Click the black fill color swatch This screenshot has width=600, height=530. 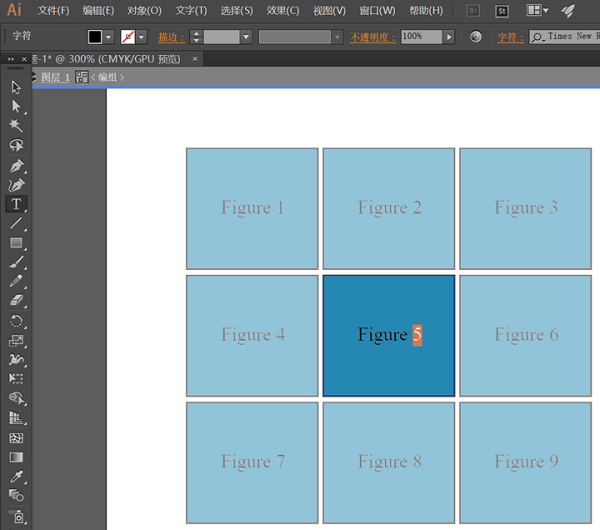pyautogui.click(x=95, y=37)
